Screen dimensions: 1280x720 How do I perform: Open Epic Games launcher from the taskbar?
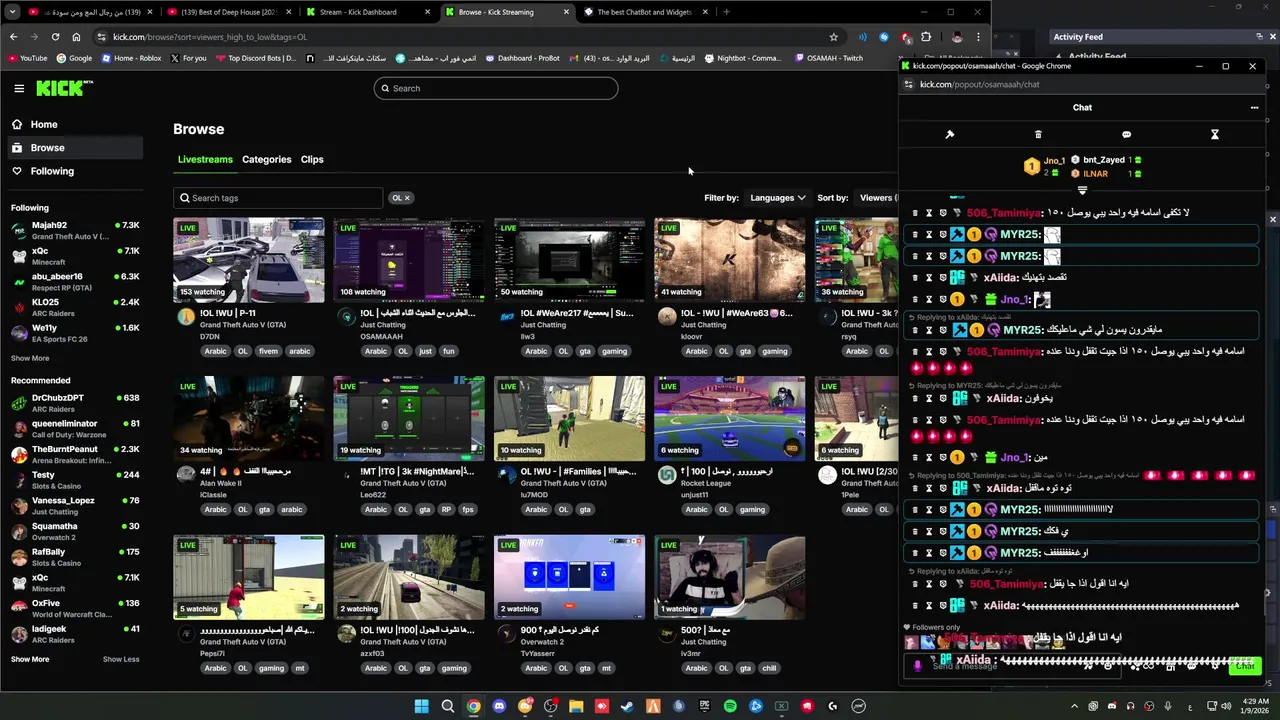704,706
